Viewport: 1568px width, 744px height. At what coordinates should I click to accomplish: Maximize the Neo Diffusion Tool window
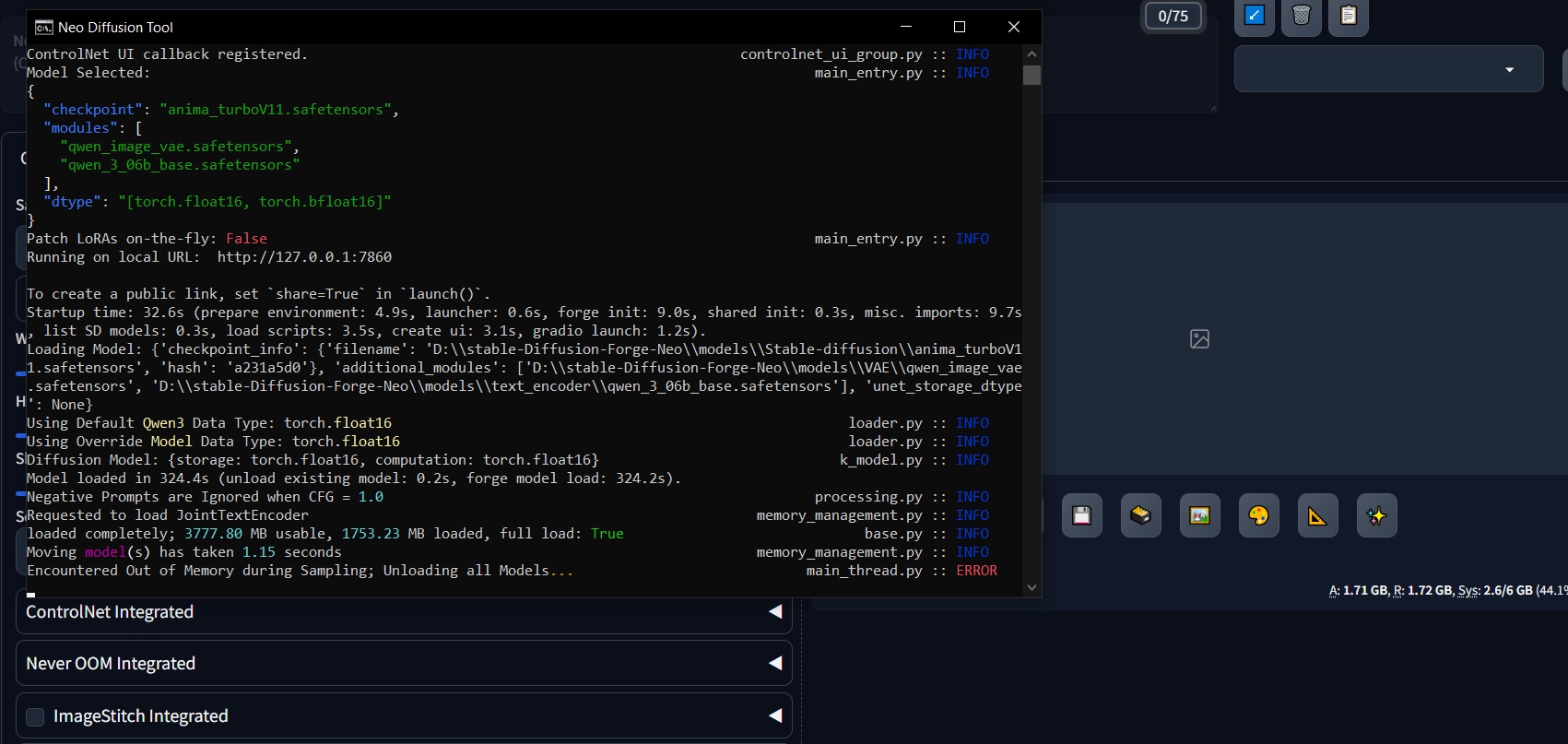960,27
